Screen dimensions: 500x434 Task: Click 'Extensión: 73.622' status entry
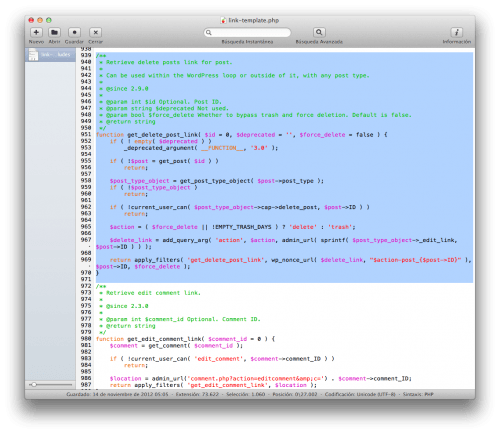(x=197, y=394)
